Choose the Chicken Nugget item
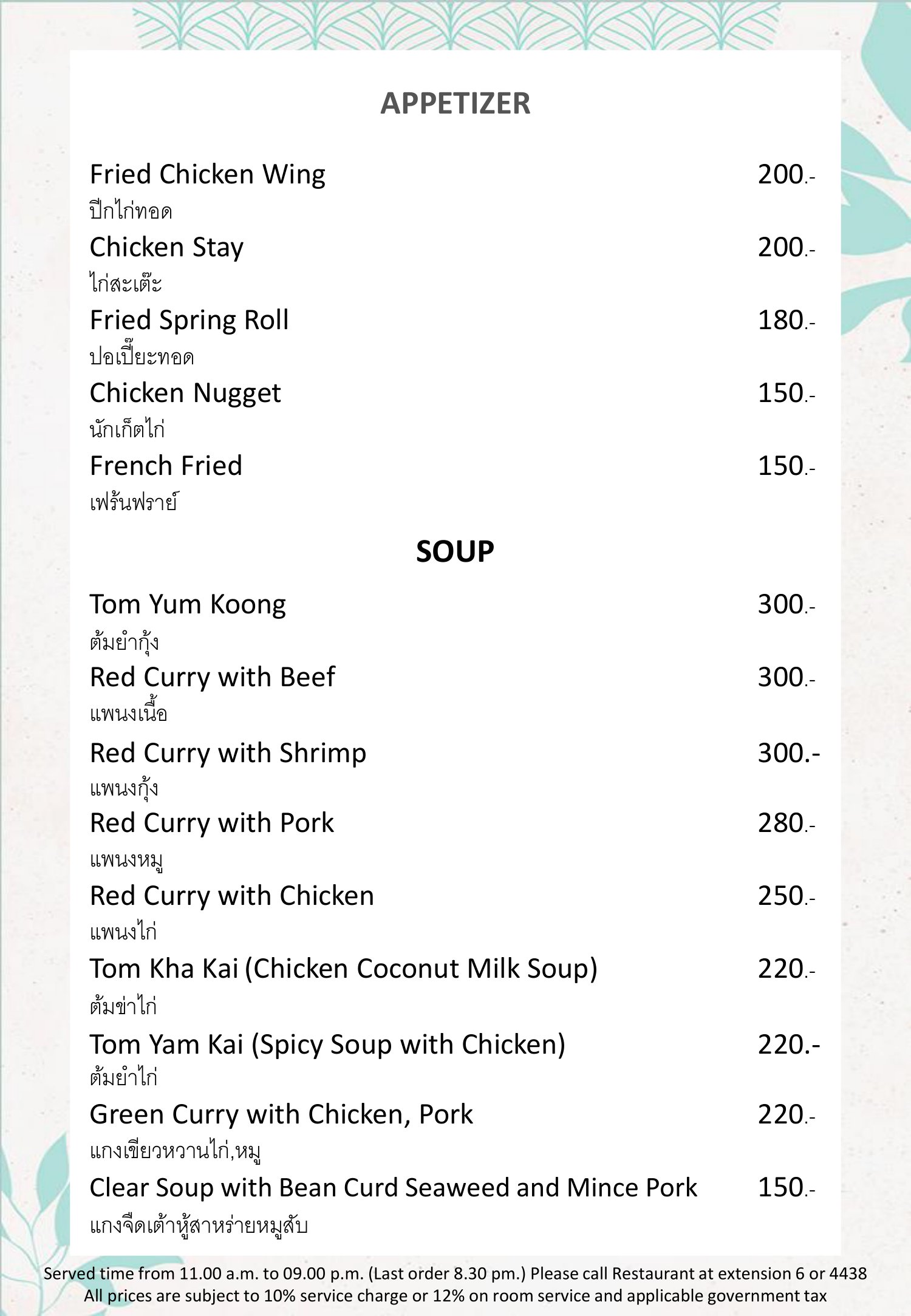This screenshot has height=1316, width=911. coord(185,393)
